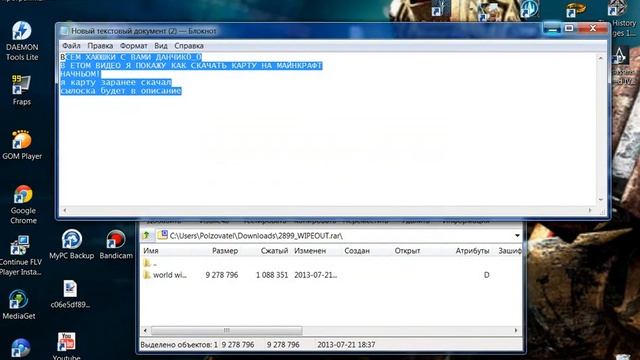
Task: Launch Google Chrome desktop shortcut
Action: (23, 204)
